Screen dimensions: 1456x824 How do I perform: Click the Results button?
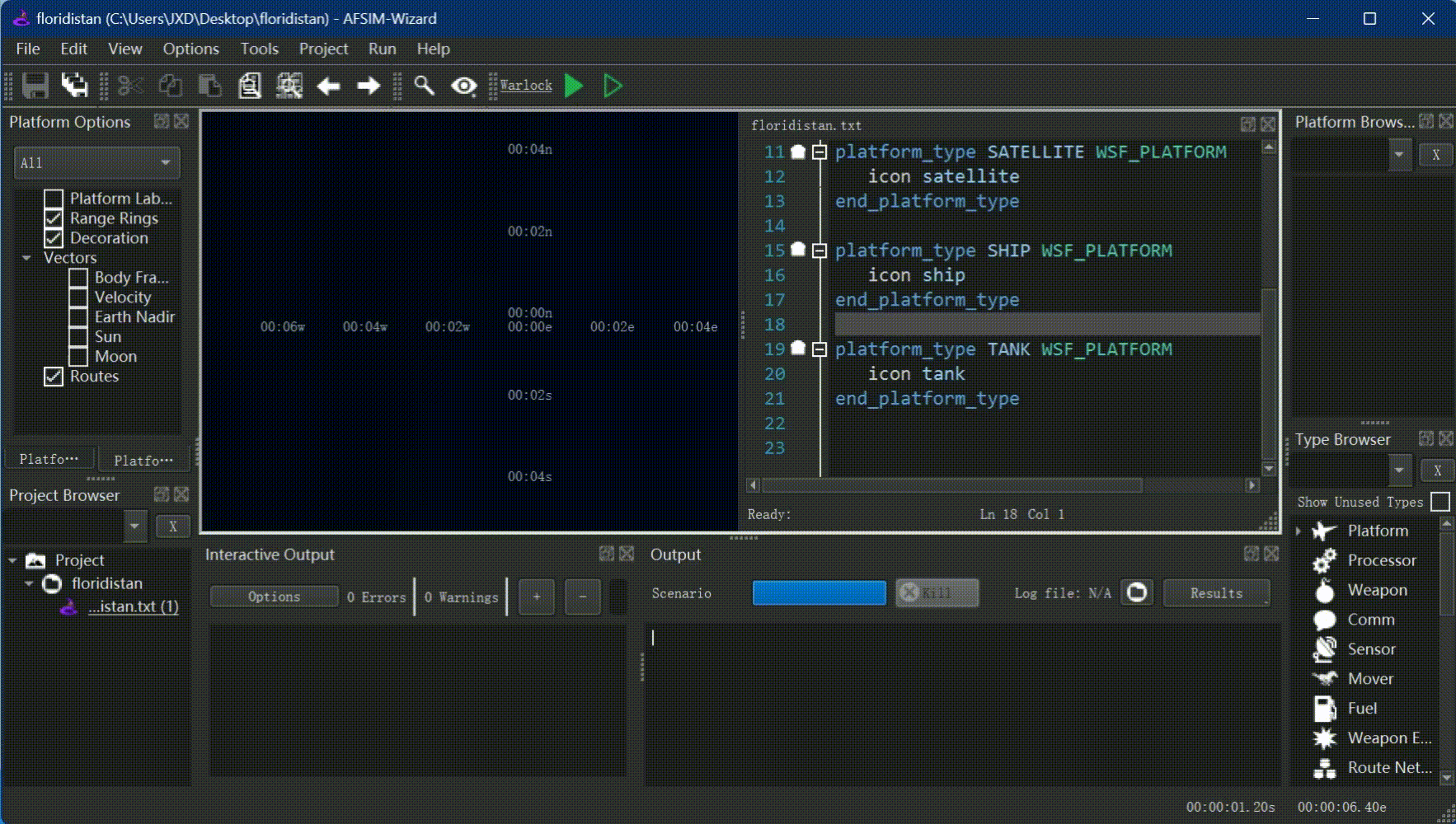[x=1216, y=592]
